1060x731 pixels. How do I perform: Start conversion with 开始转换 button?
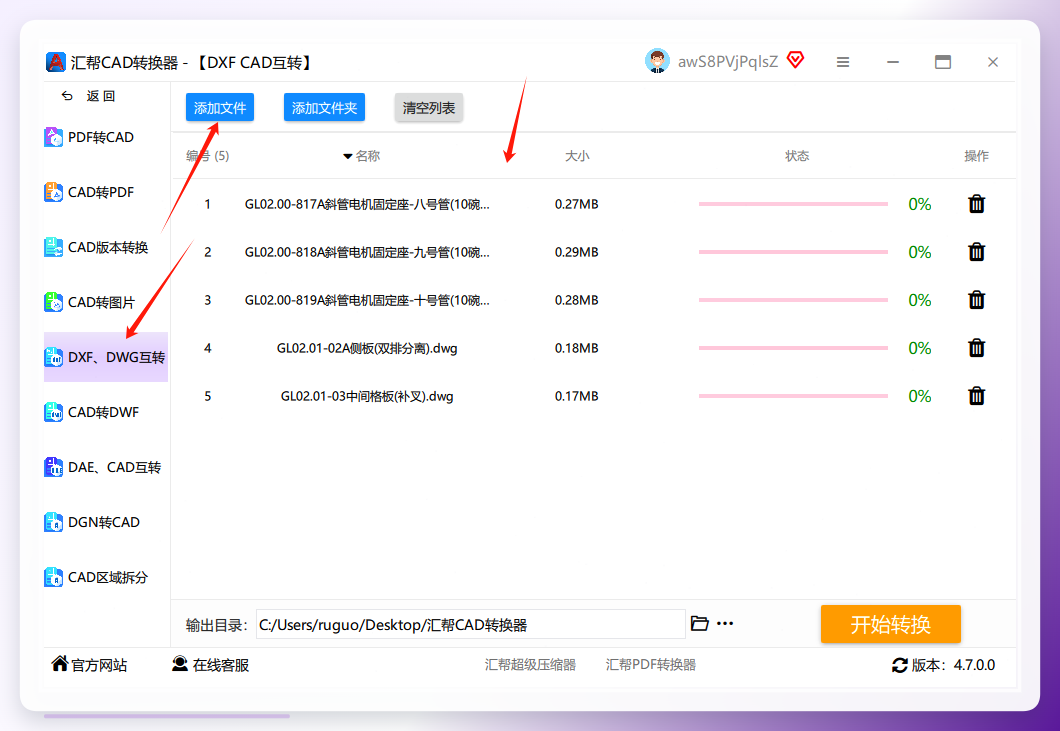(x=890, y=624)
